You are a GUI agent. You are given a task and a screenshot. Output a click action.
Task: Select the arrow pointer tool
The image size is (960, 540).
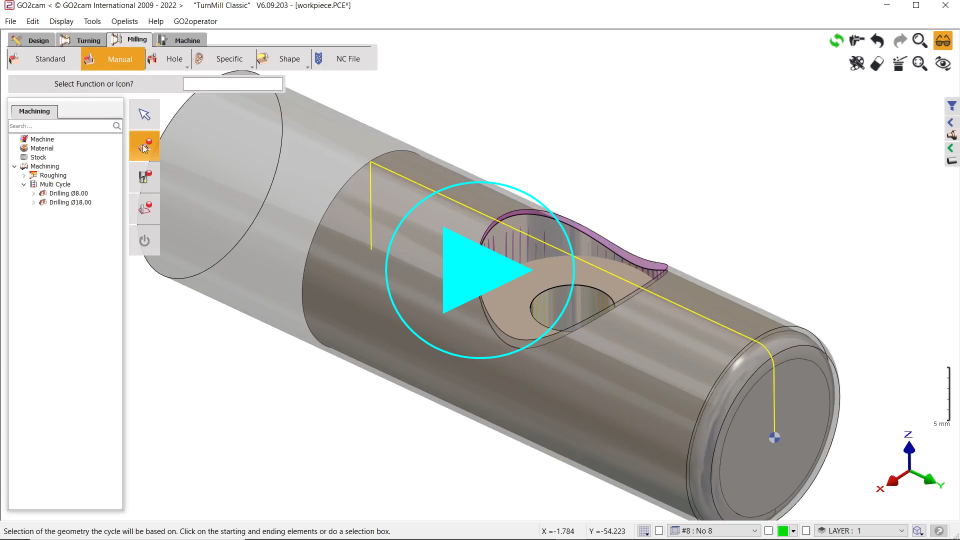[x=144, y=115]
